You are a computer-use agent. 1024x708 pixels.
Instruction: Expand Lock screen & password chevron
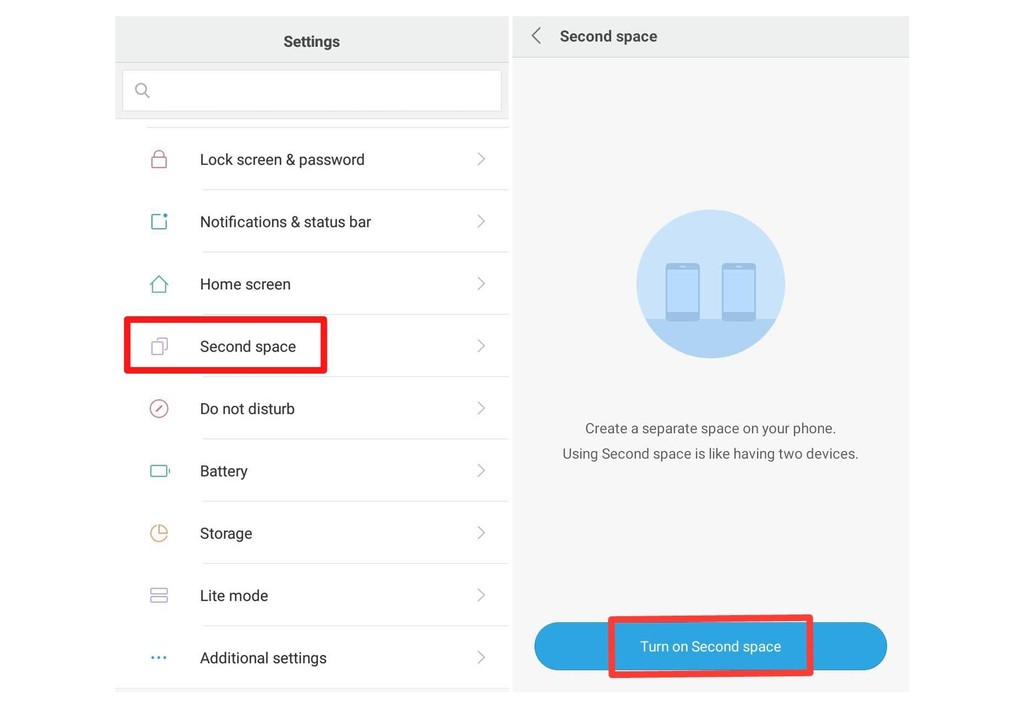481,160
